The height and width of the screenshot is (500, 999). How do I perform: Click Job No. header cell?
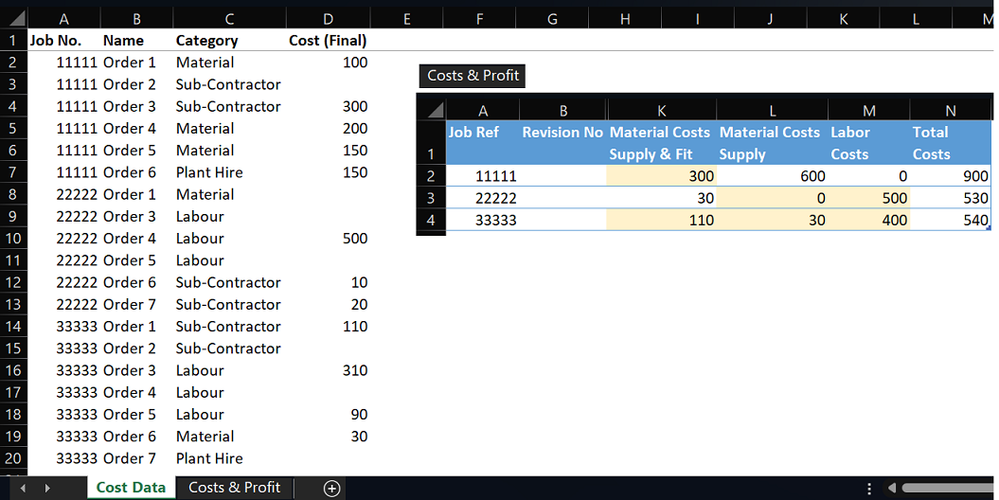(x=64, y=40)
